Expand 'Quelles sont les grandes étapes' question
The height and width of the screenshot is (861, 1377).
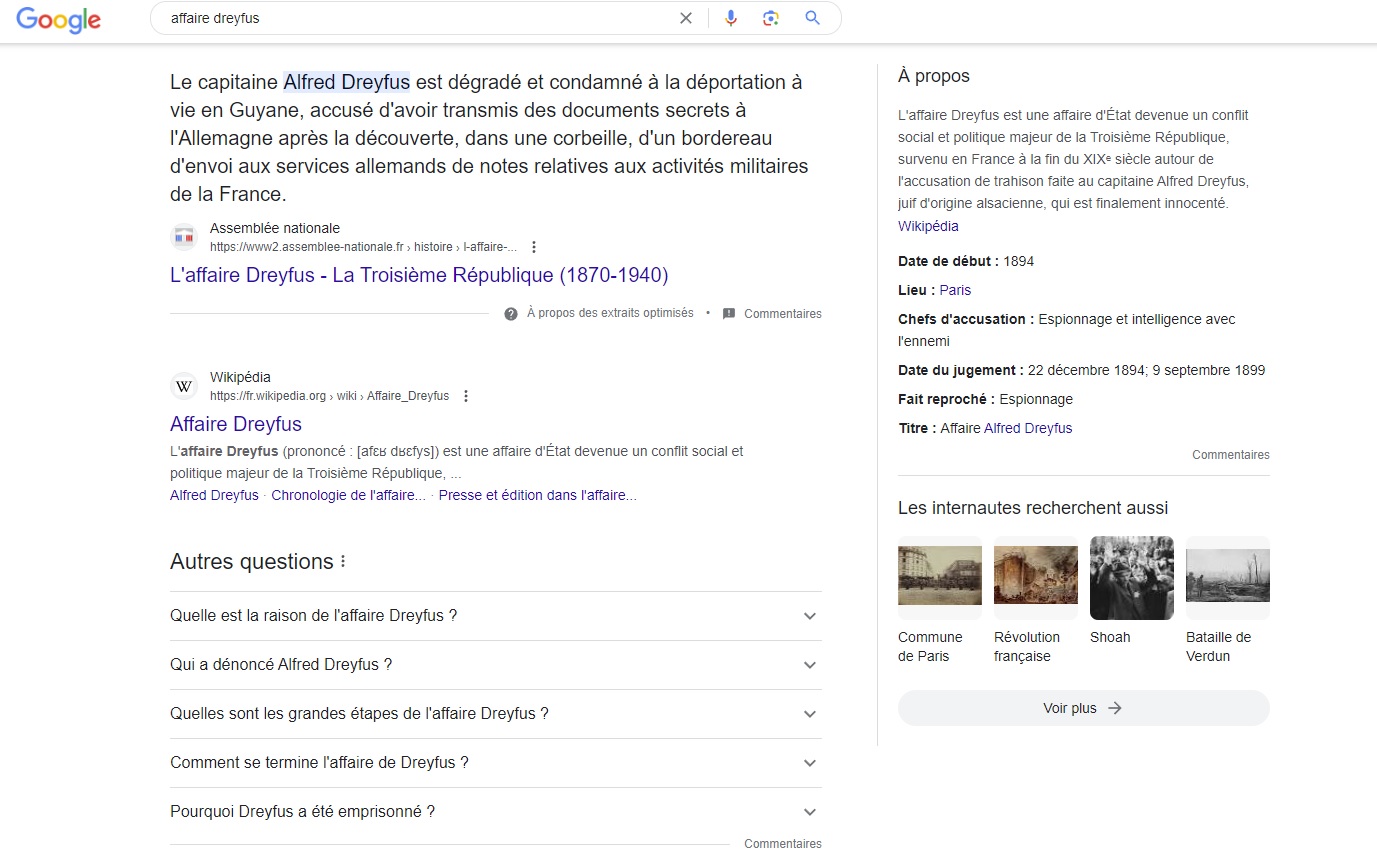(x=496, y=714)
